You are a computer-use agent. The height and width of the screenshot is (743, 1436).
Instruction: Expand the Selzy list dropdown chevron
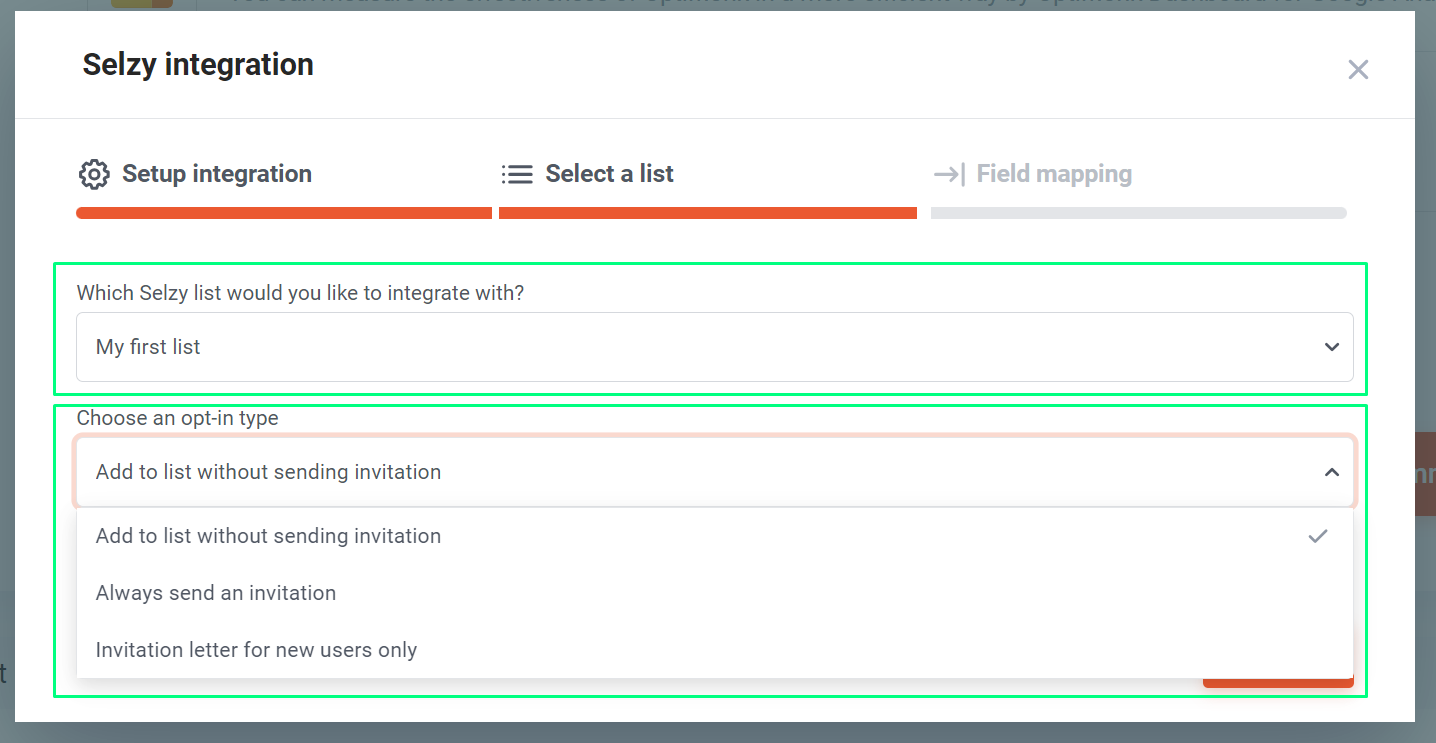pyautogui.click(x=1332, y=347)
